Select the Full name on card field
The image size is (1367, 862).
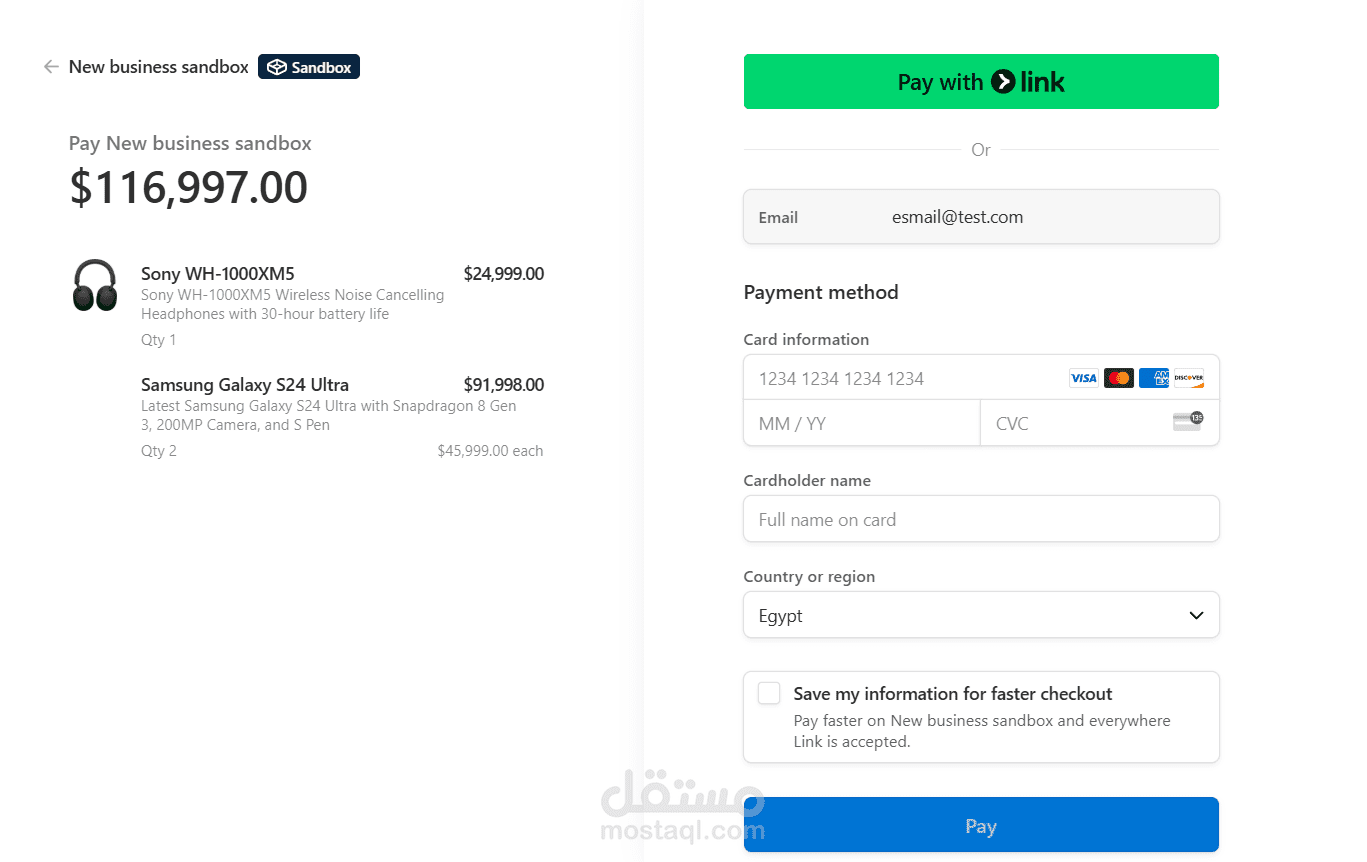coord(981,519)
